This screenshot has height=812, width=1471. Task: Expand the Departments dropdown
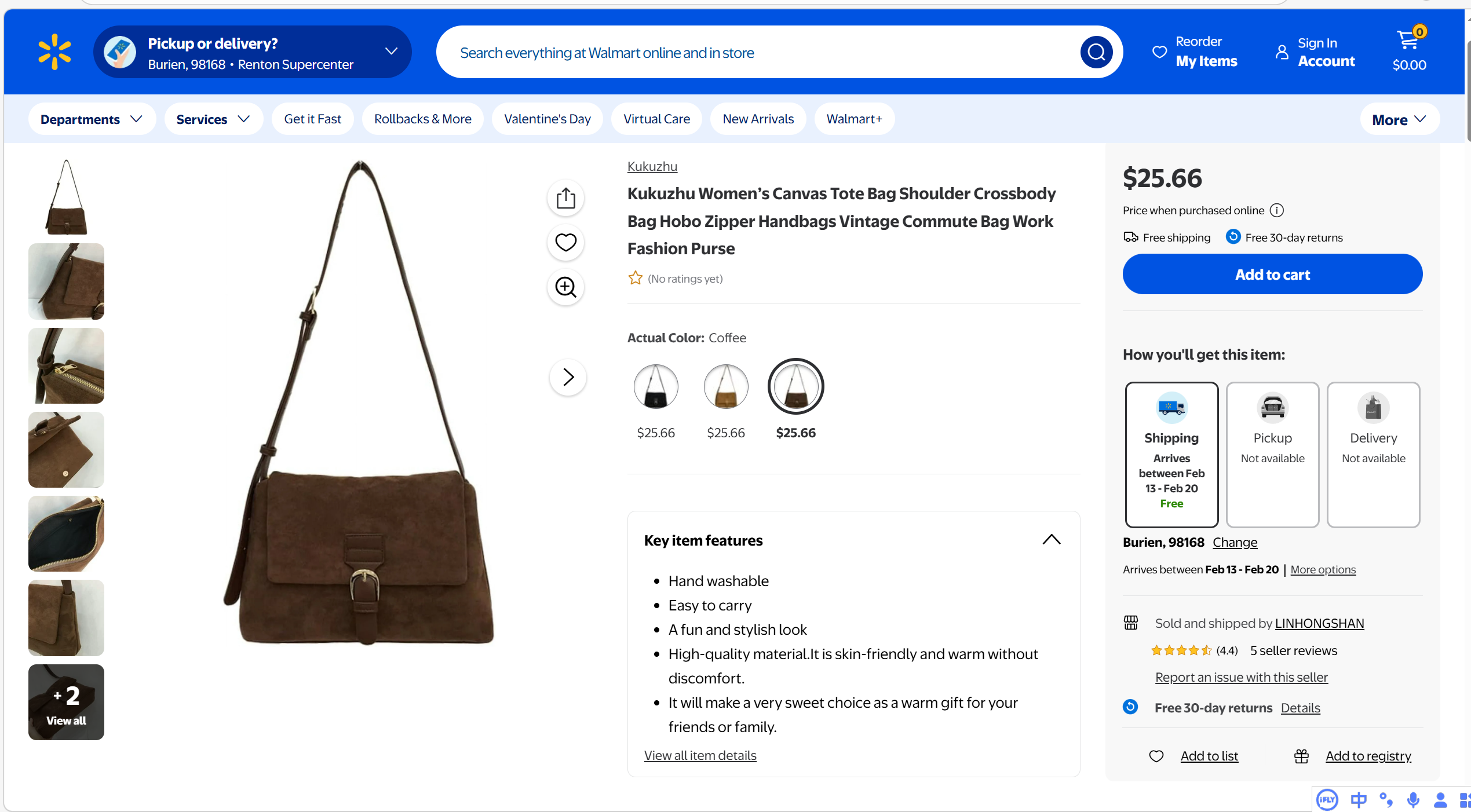[92, 119]
